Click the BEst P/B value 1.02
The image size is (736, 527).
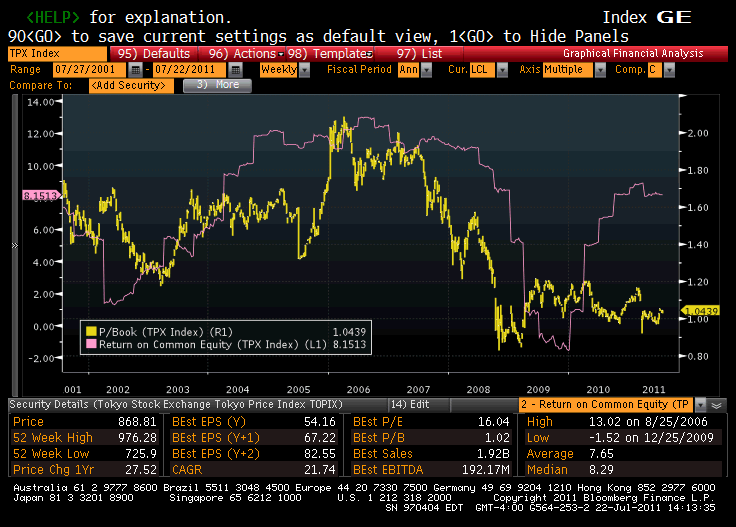[497, 438]
